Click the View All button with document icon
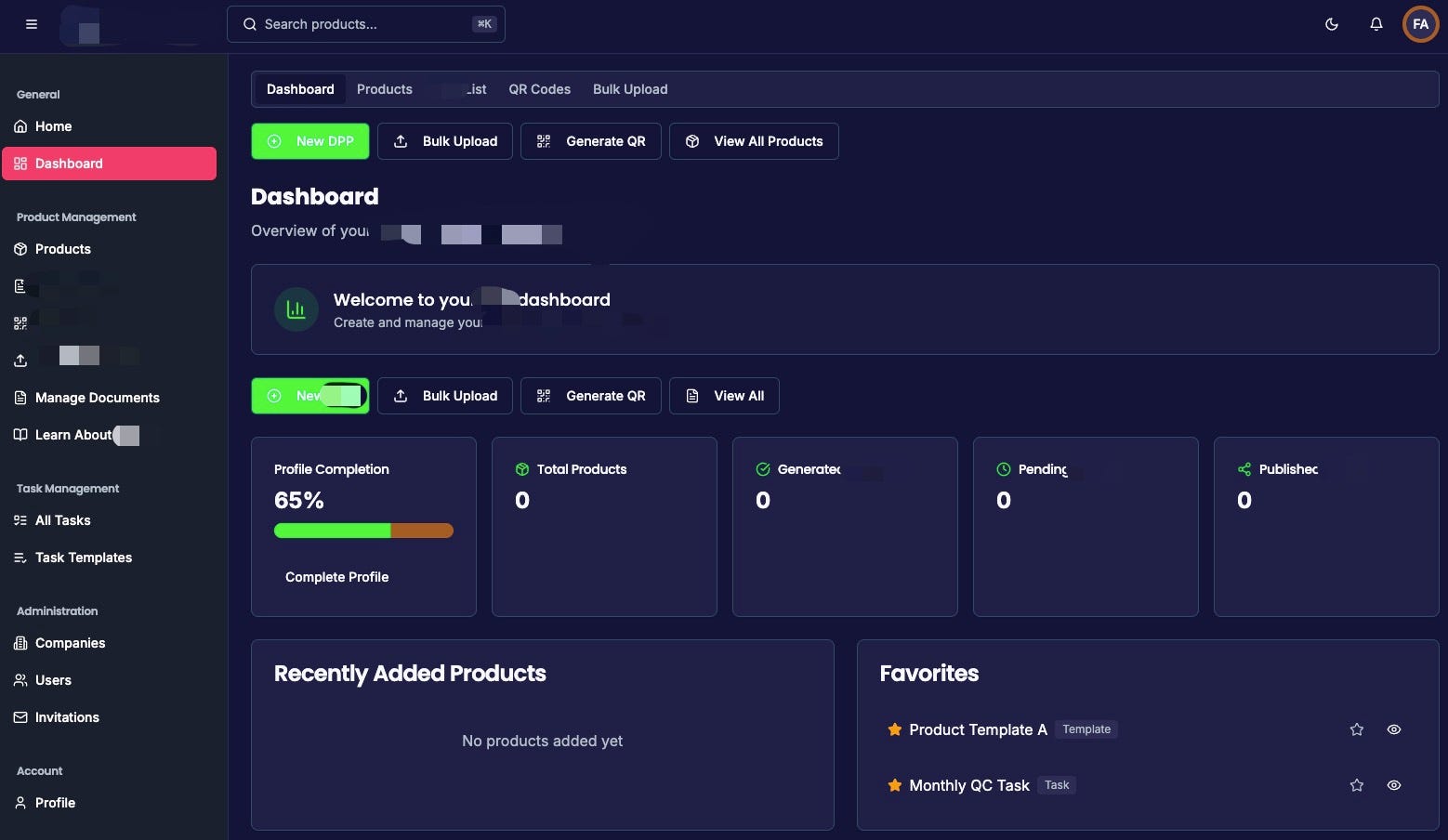The height and width of the screenshot is (840, 1448). coord(724,396)
